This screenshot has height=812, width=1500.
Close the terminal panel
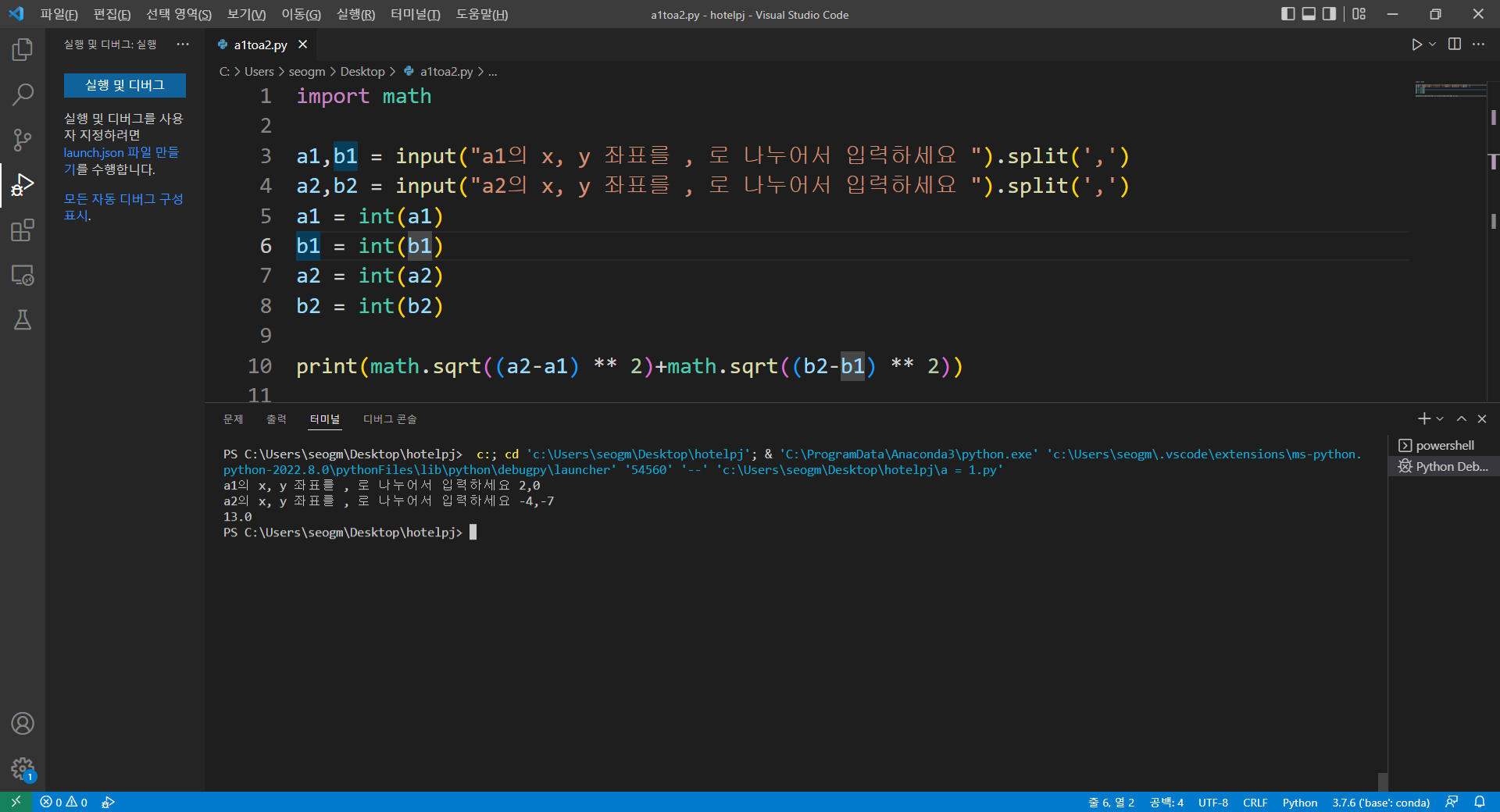[1482, 419]
